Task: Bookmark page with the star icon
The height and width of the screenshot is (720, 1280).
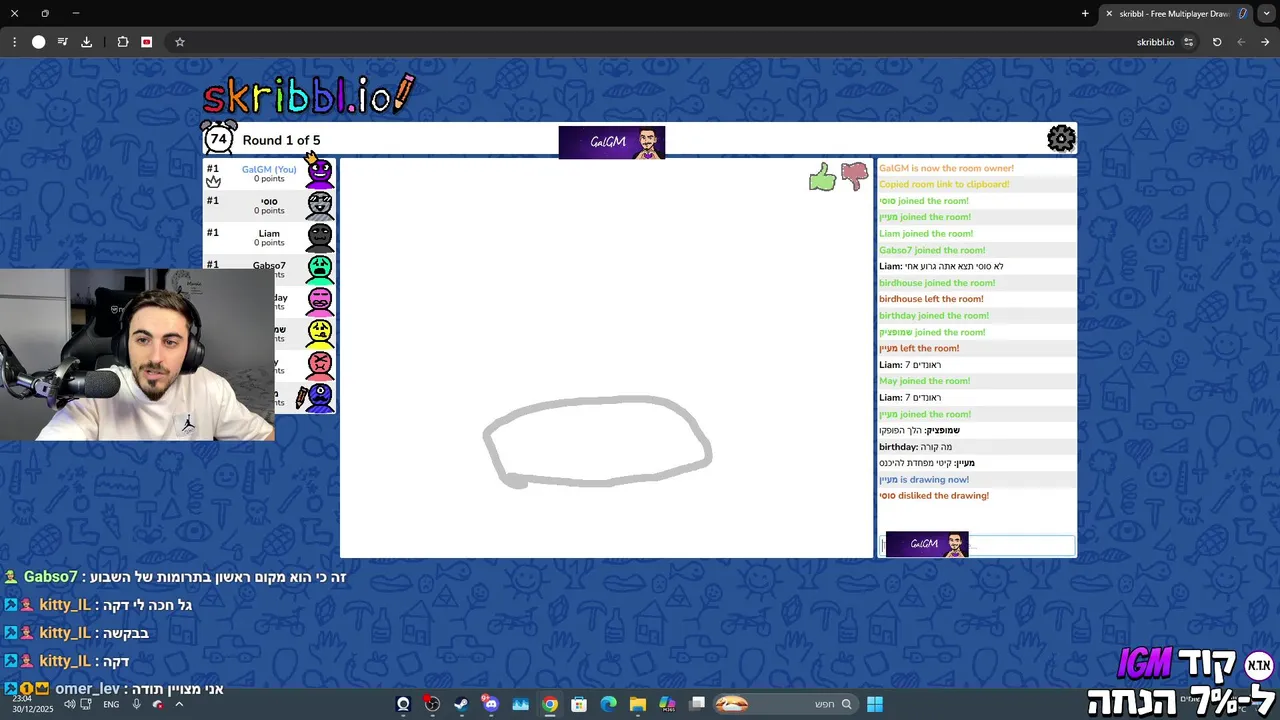Action: coord(180,42)
